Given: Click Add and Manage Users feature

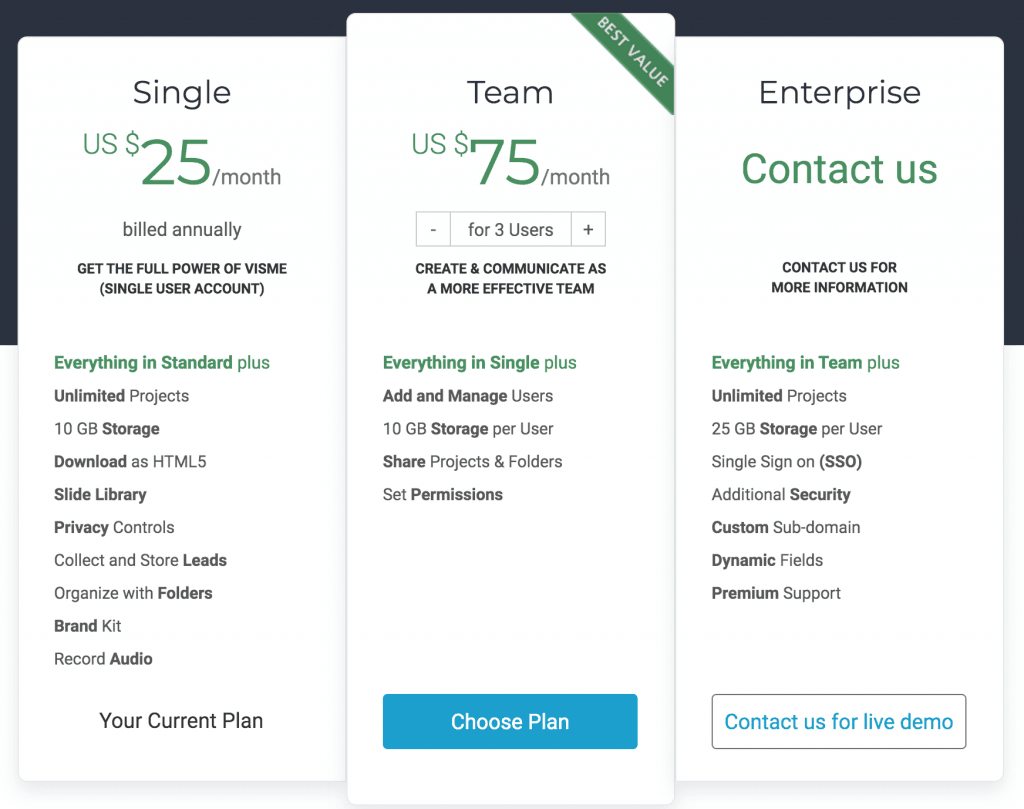Looking at the screenshot, I should (x=468, y=396).
